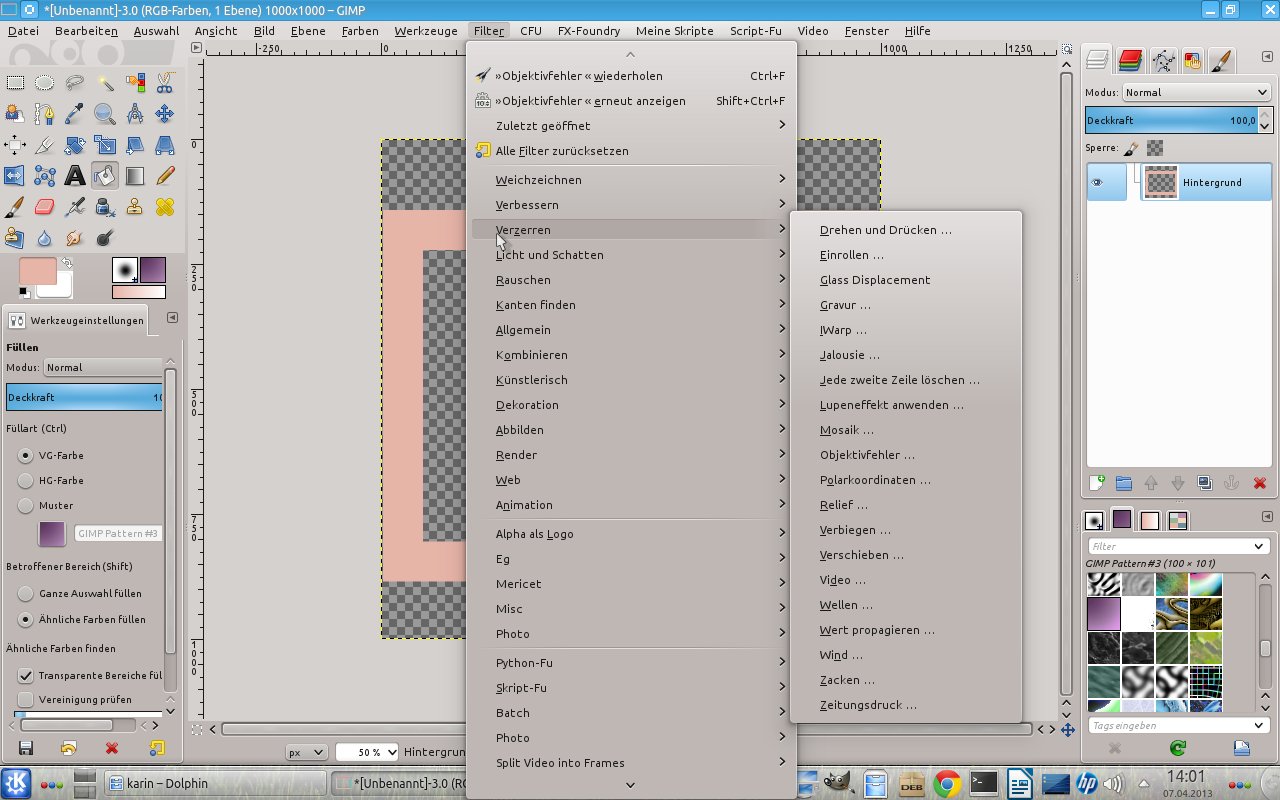This screenshot has width=1280, height=800.
Task: Click the foreground color swatch
Action: (37, 271)
